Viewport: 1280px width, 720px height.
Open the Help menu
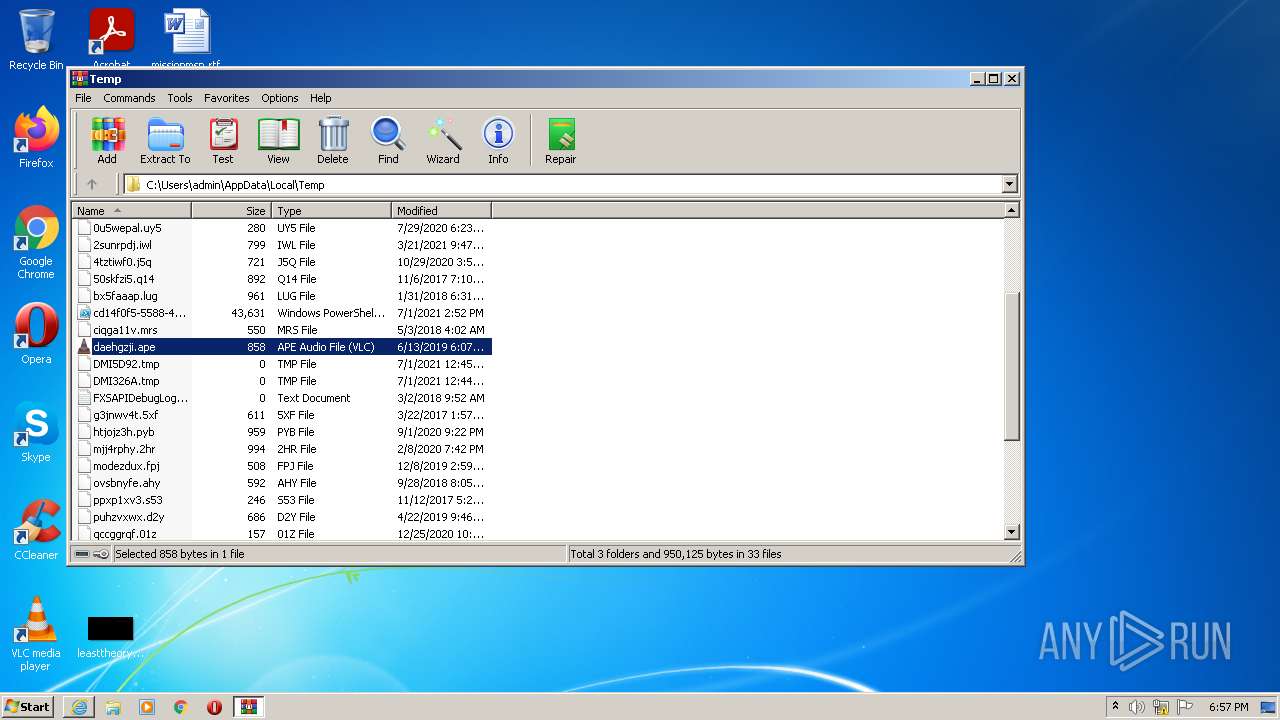320,98
